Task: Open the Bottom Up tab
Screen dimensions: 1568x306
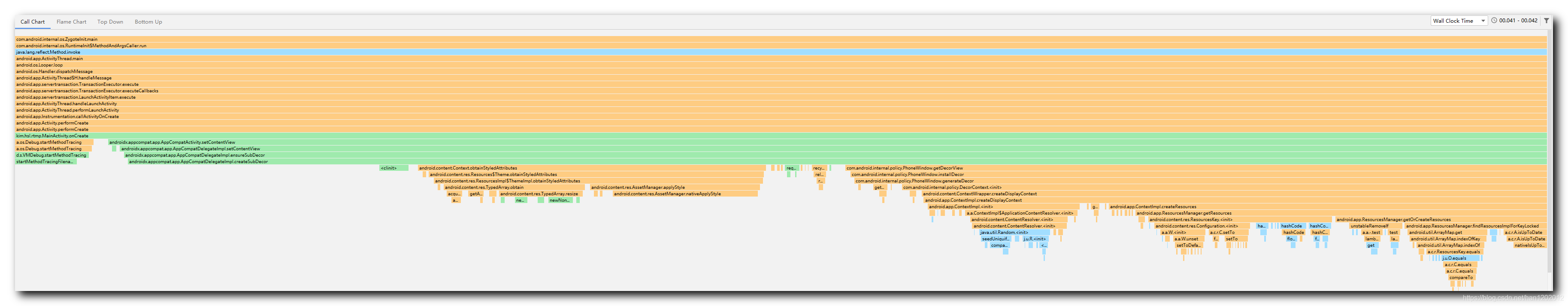Action: (x=148, y=22)
